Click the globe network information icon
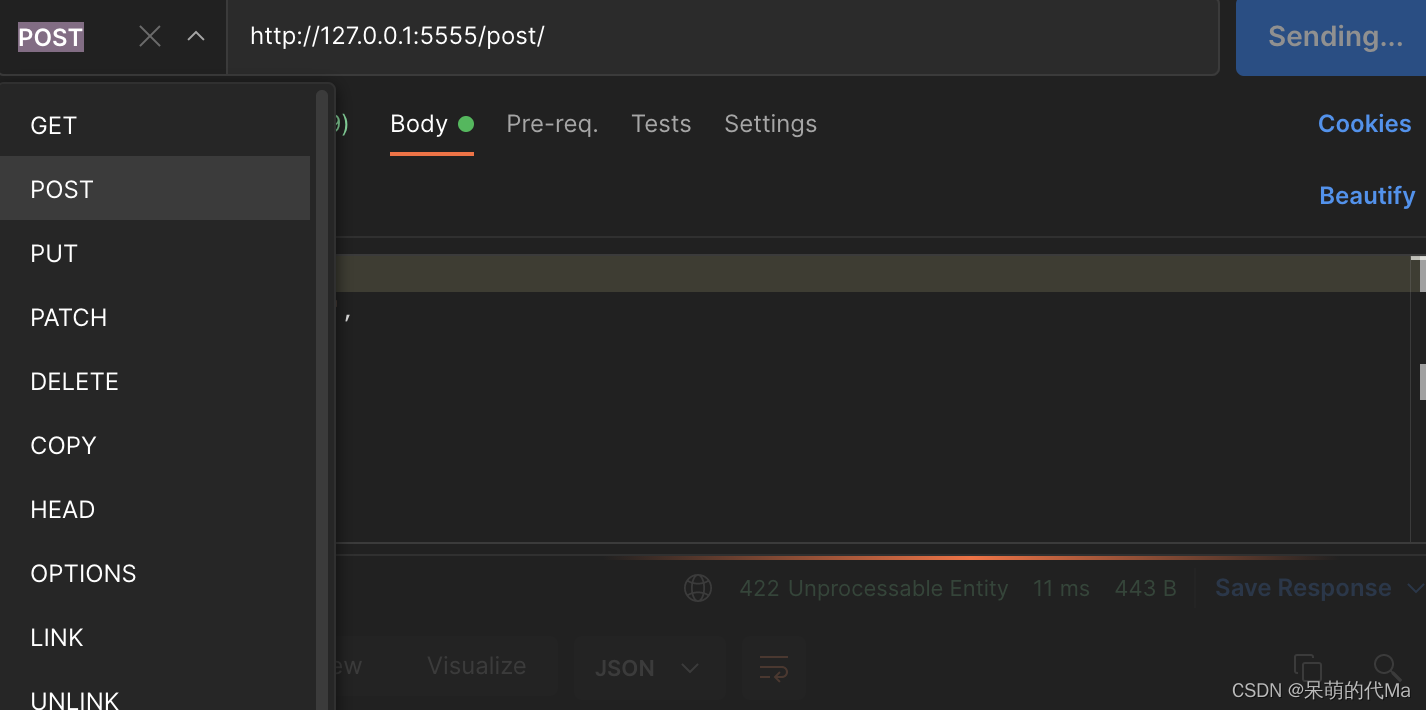Viewport: 1426px width, 710px height. (x=698, y=588)
